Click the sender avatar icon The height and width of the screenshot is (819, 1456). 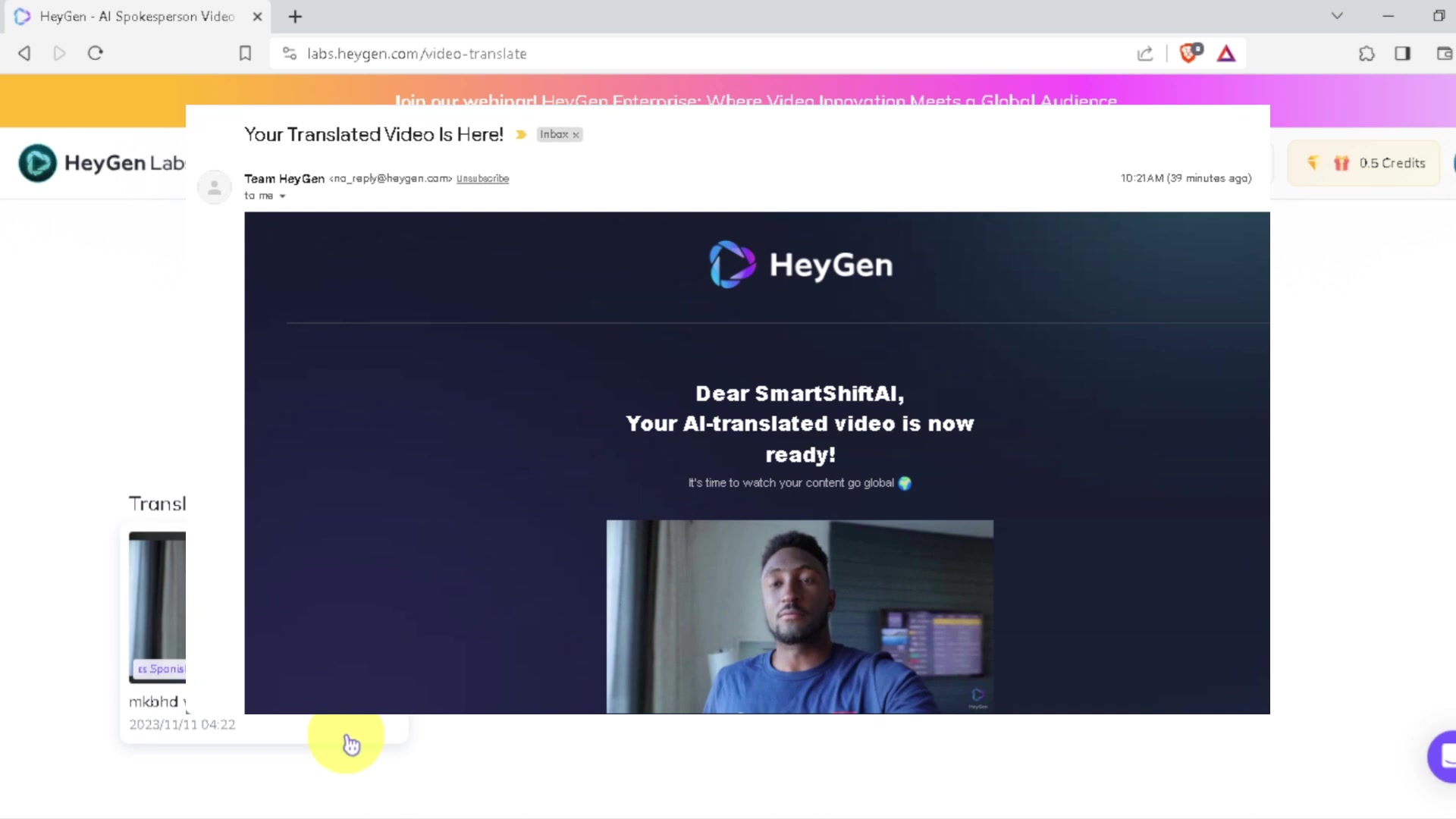pyautogui.click(x=215, y=187)
